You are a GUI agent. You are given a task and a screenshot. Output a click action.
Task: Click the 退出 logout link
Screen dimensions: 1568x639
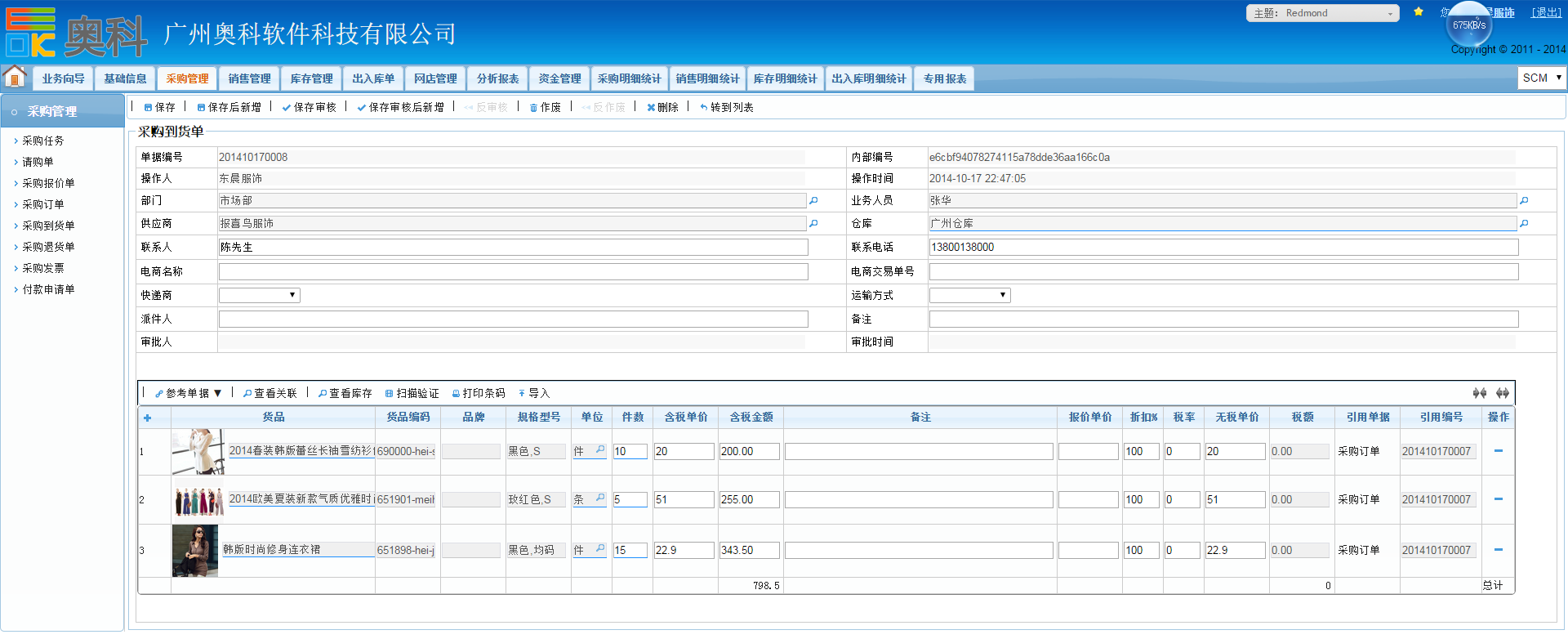pyautogui.click(x=1546, y=13)
